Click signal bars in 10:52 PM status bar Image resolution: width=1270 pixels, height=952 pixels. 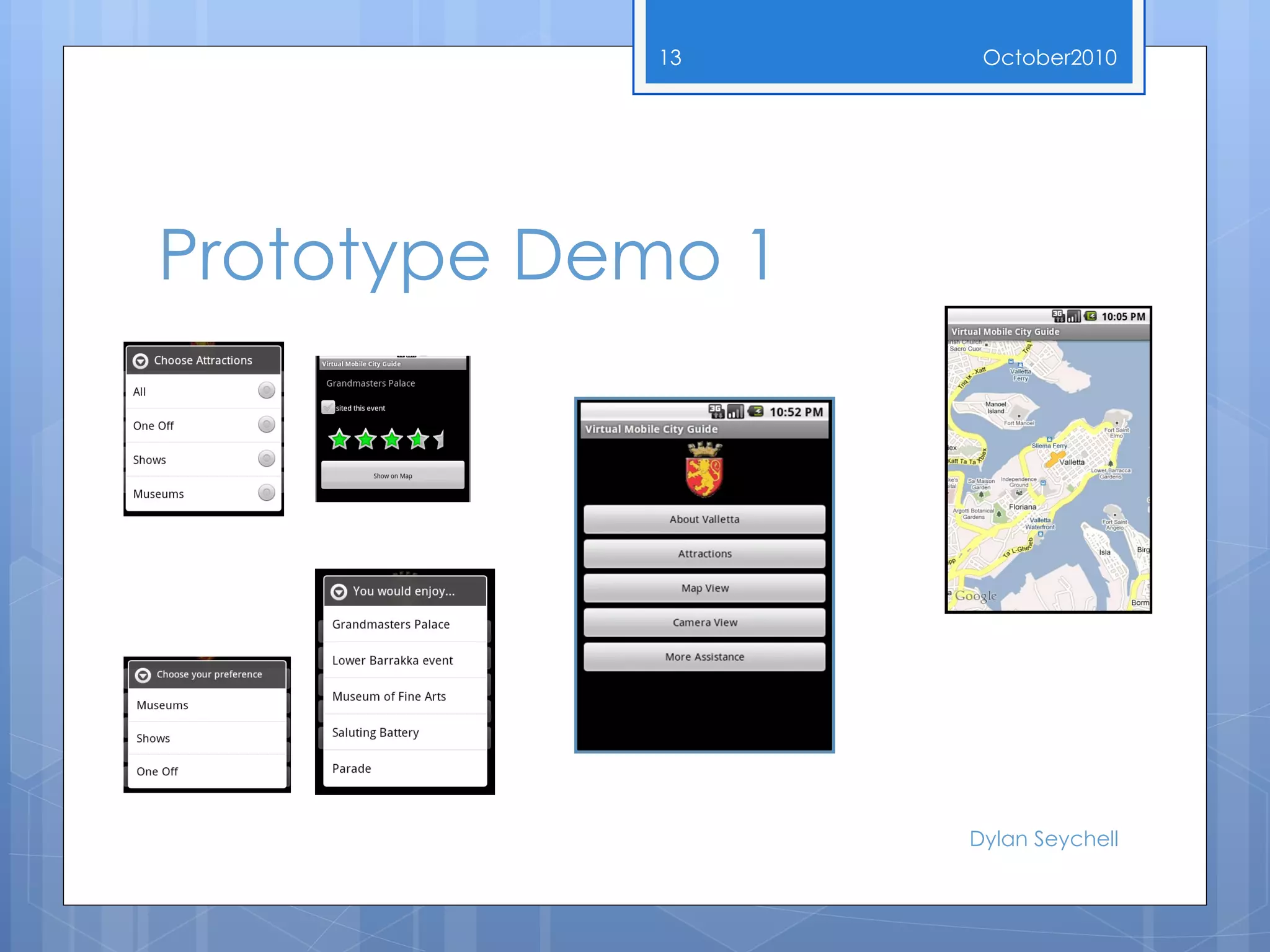click(735, 412)
